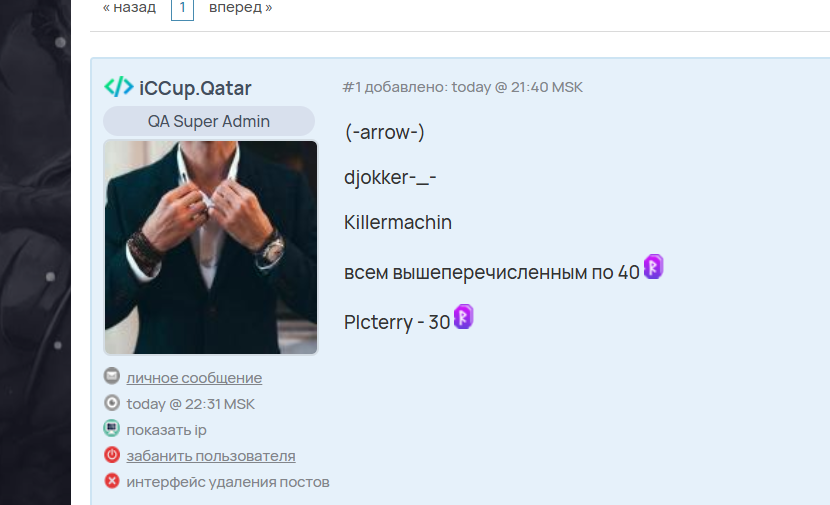Go to next page with вперед »
This screenshot has width=830, height=505.
[241, 7]
